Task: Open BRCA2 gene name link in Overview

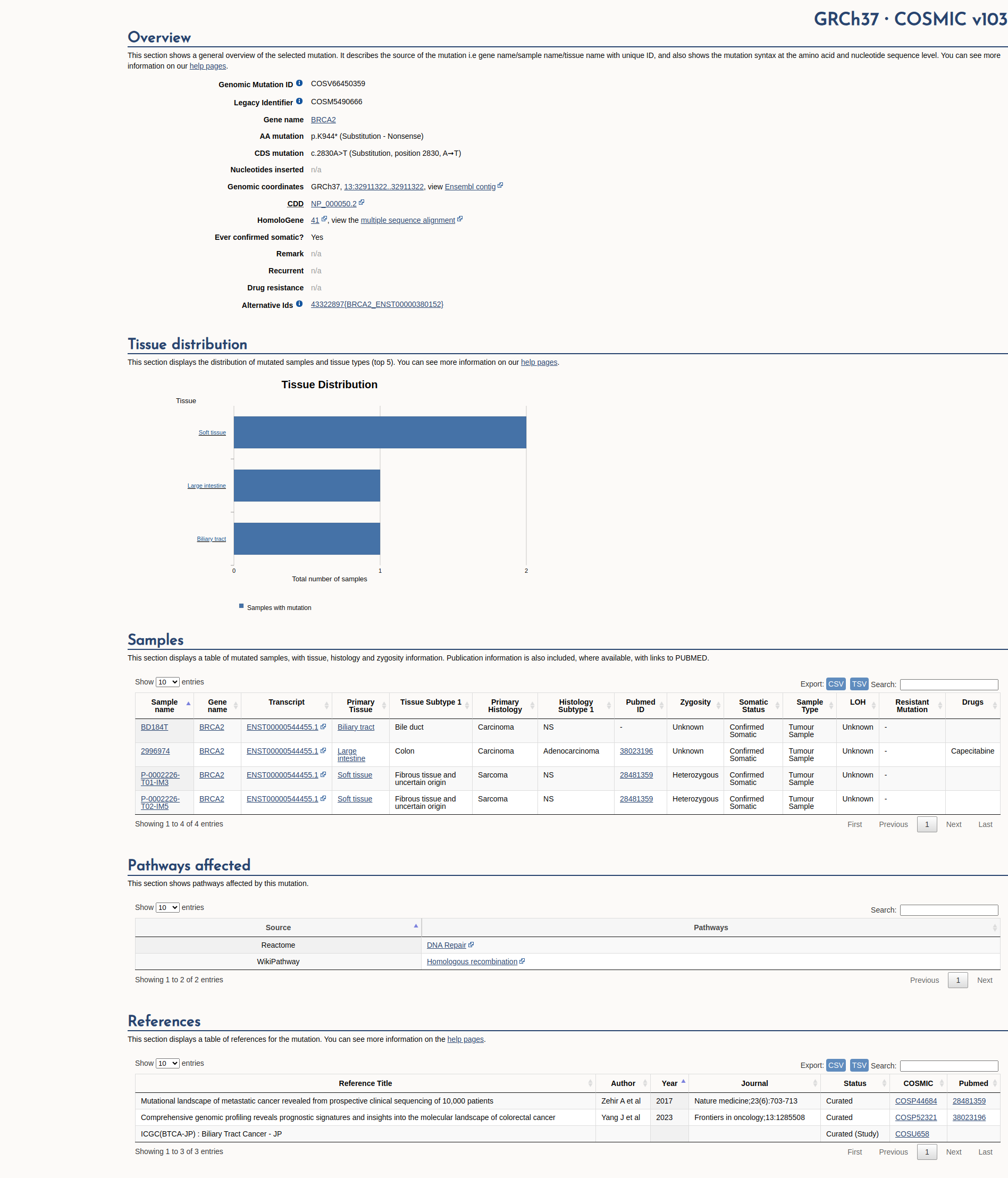Action: [323, 119]
